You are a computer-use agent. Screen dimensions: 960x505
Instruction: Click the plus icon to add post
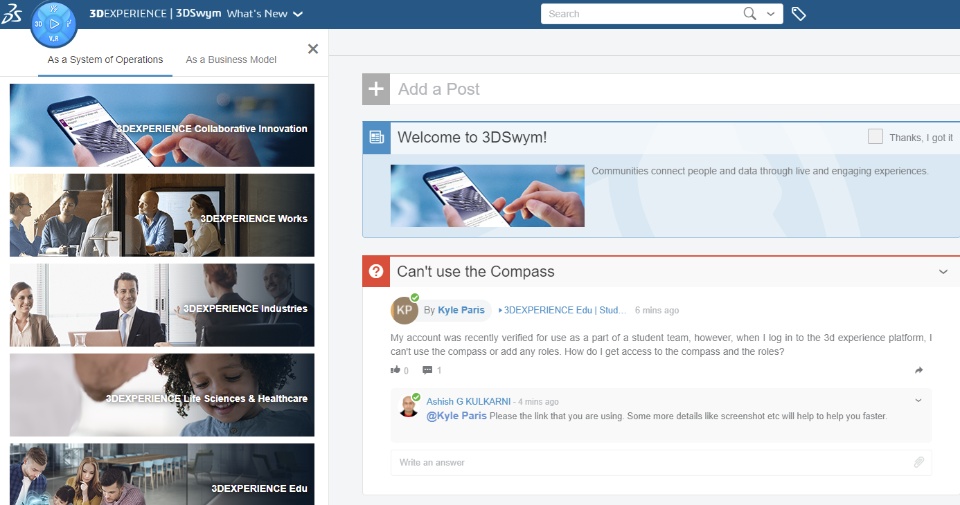click(376, 89)
